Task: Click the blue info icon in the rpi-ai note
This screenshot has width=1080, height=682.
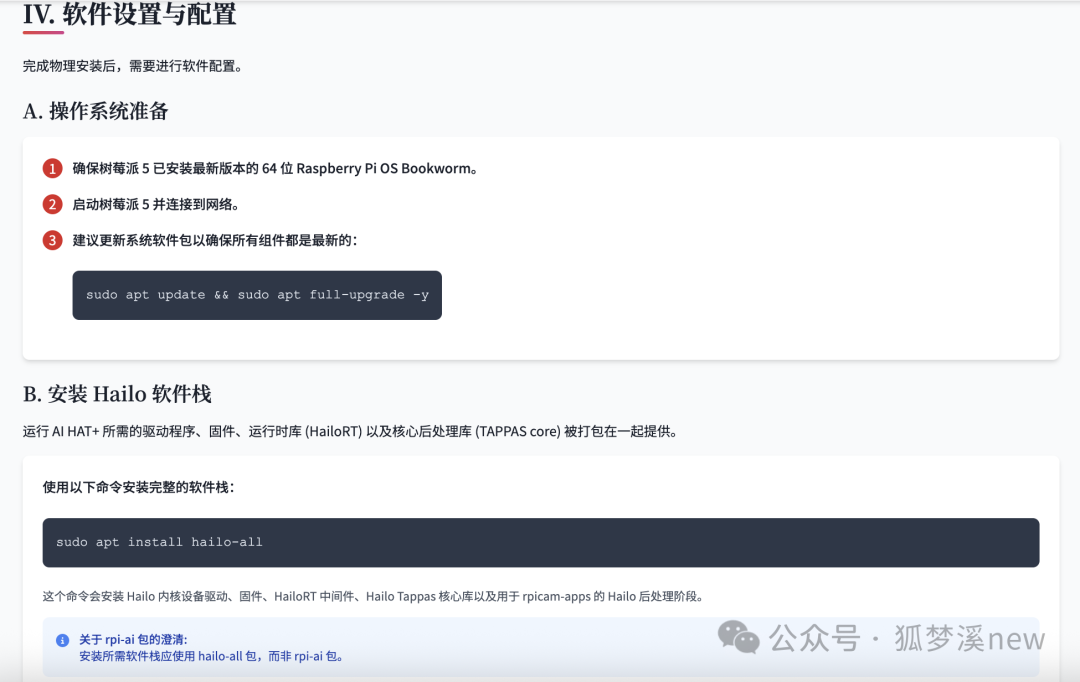Action: point(62,640)
